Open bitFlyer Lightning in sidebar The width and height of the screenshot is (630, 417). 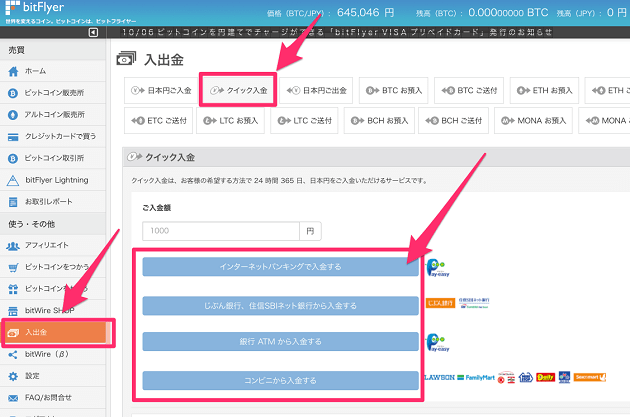tap(53, 180)
